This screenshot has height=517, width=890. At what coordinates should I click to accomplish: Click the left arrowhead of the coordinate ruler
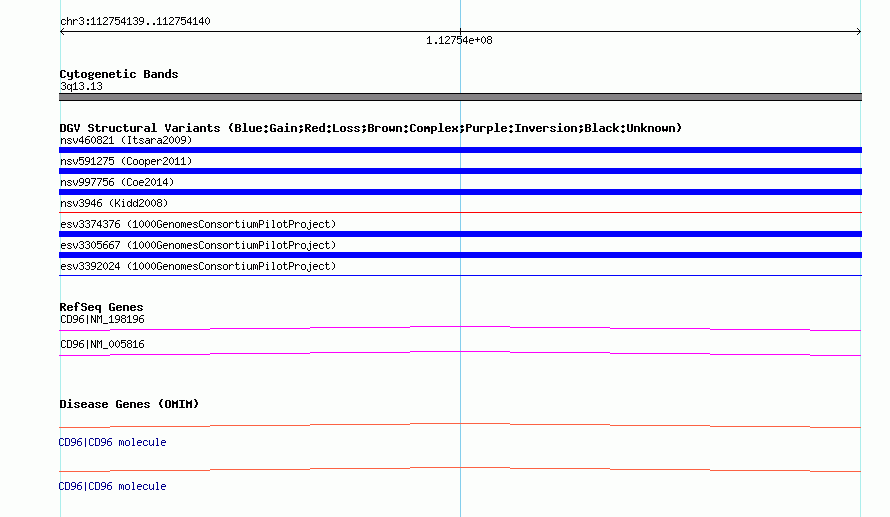click(62, 32)
